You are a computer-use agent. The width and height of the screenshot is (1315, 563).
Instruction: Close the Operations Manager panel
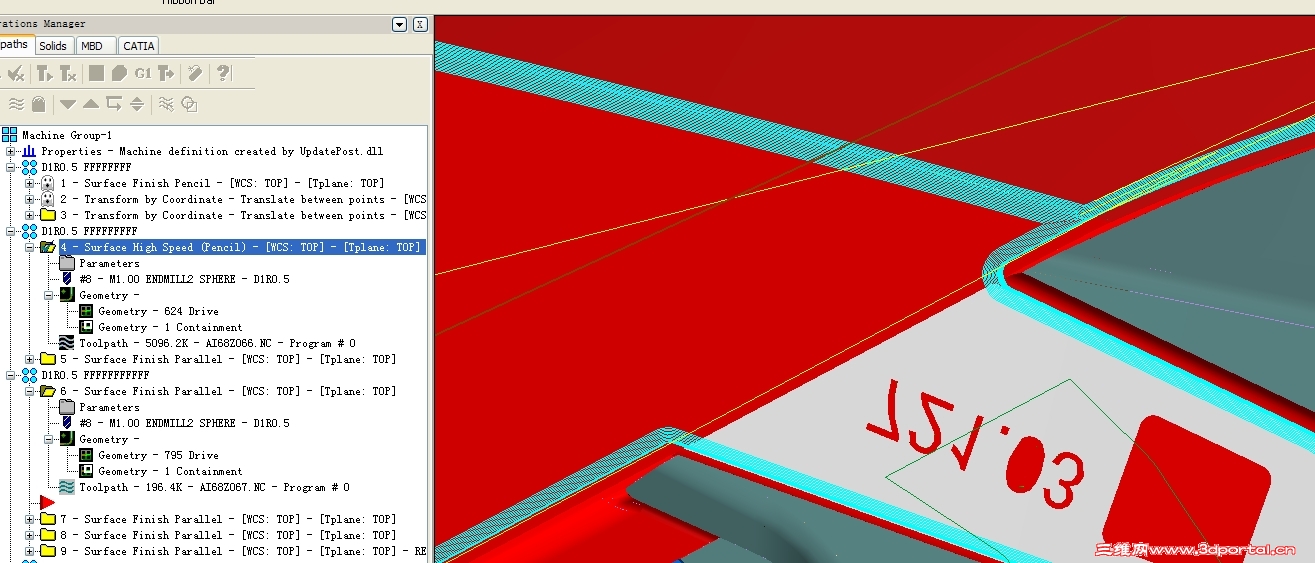(420, 24)
